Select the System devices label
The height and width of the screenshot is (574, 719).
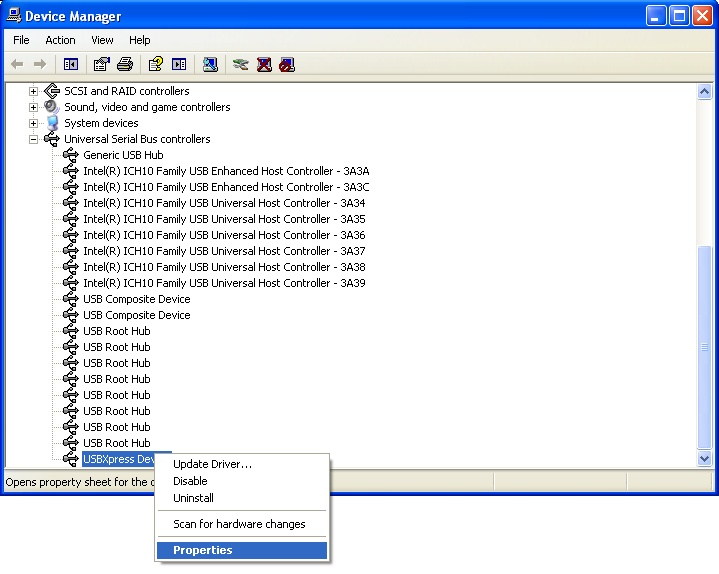click(101, 123)
